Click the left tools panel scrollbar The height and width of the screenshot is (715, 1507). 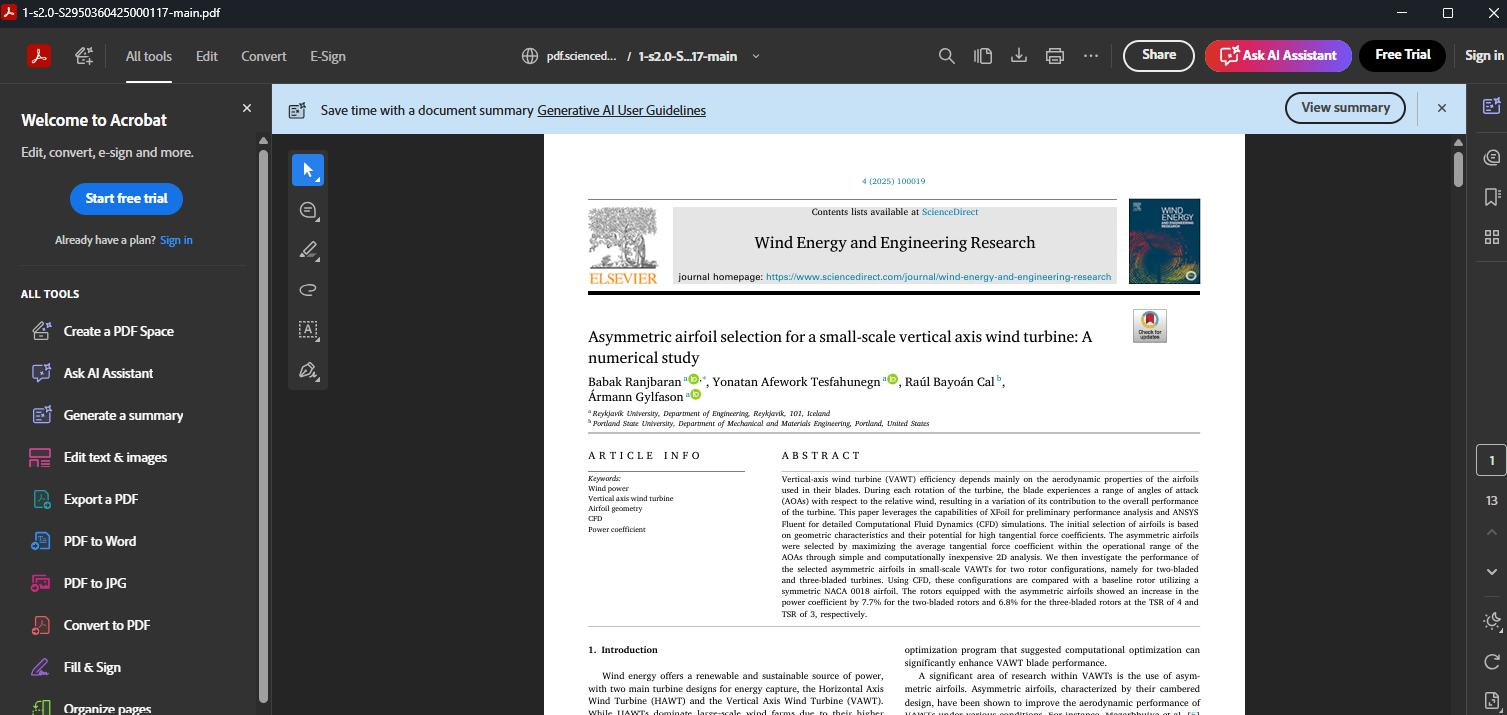[263, 425]
